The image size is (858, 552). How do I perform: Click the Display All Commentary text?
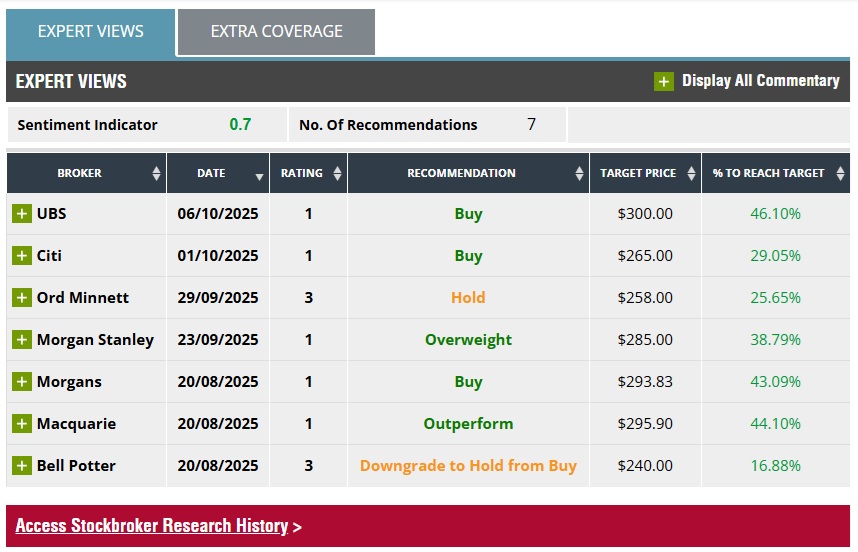pos(760,81)
